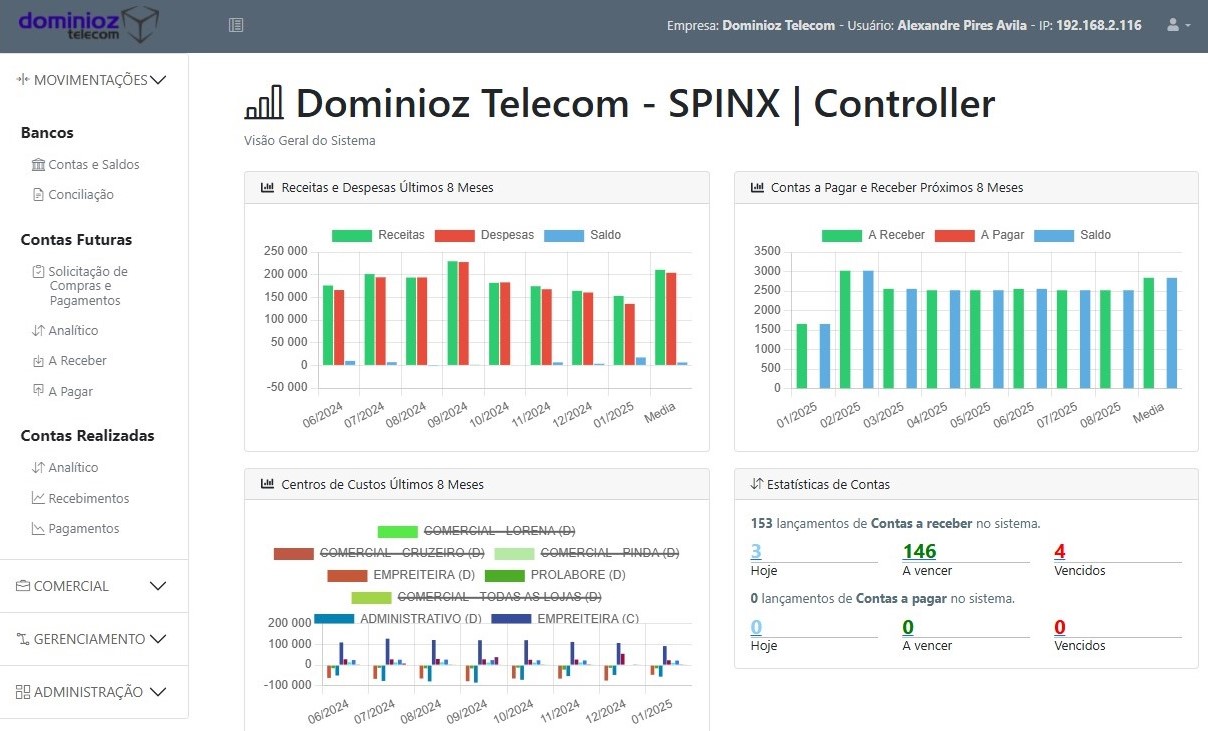Click the Media Saldo blue bar in Contas chart
Screen dimensions: 1208x731
(1171, 333)
